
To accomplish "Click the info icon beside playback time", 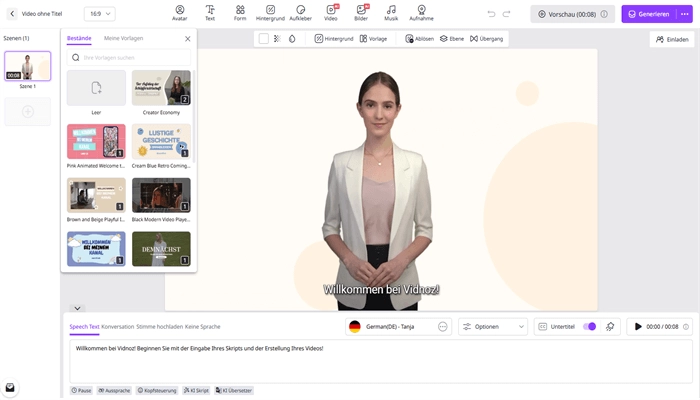I will coord(686,327).
